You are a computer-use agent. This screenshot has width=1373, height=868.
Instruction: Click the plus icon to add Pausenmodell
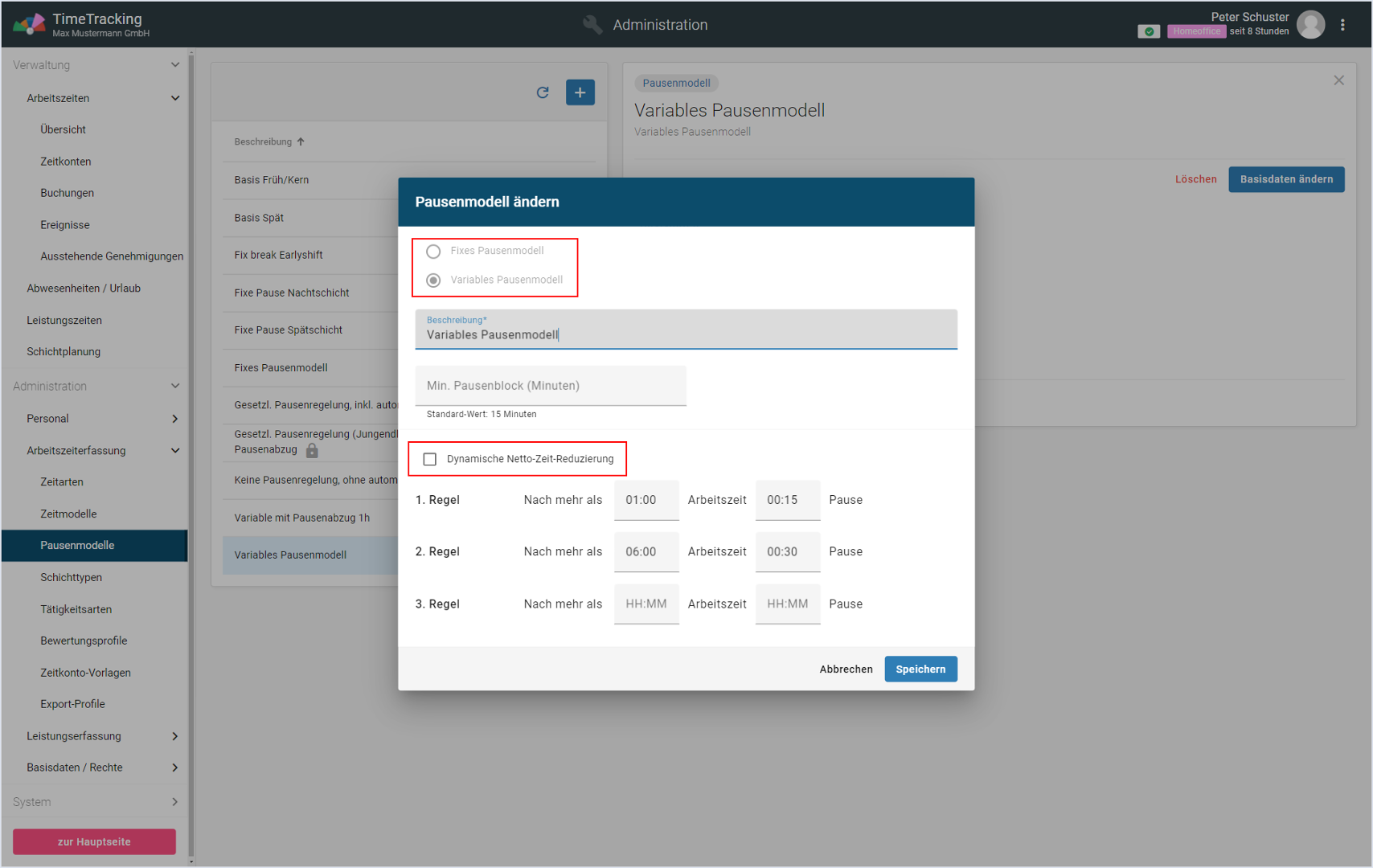tap(580, 92)
